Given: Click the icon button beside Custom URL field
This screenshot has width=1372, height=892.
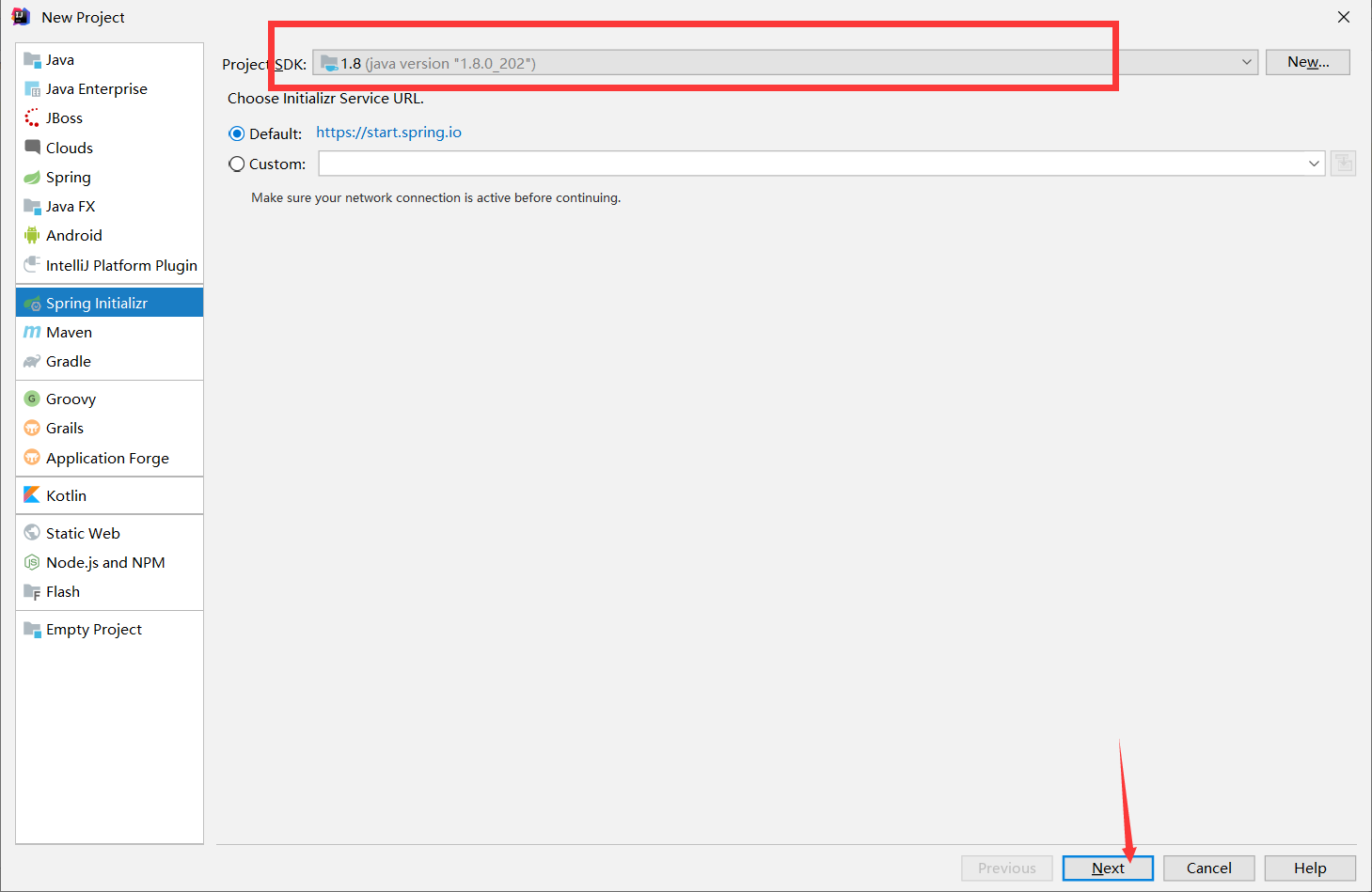Looking at the screenshot, I should tap(1343, 164).
